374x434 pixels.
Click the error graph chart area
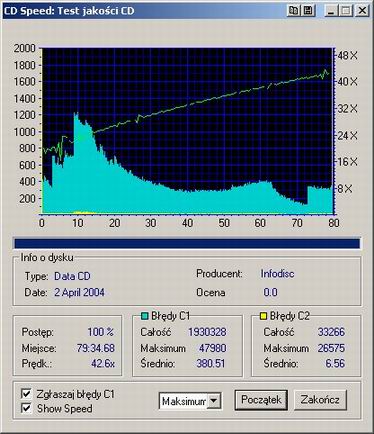[x=187, y=131]
